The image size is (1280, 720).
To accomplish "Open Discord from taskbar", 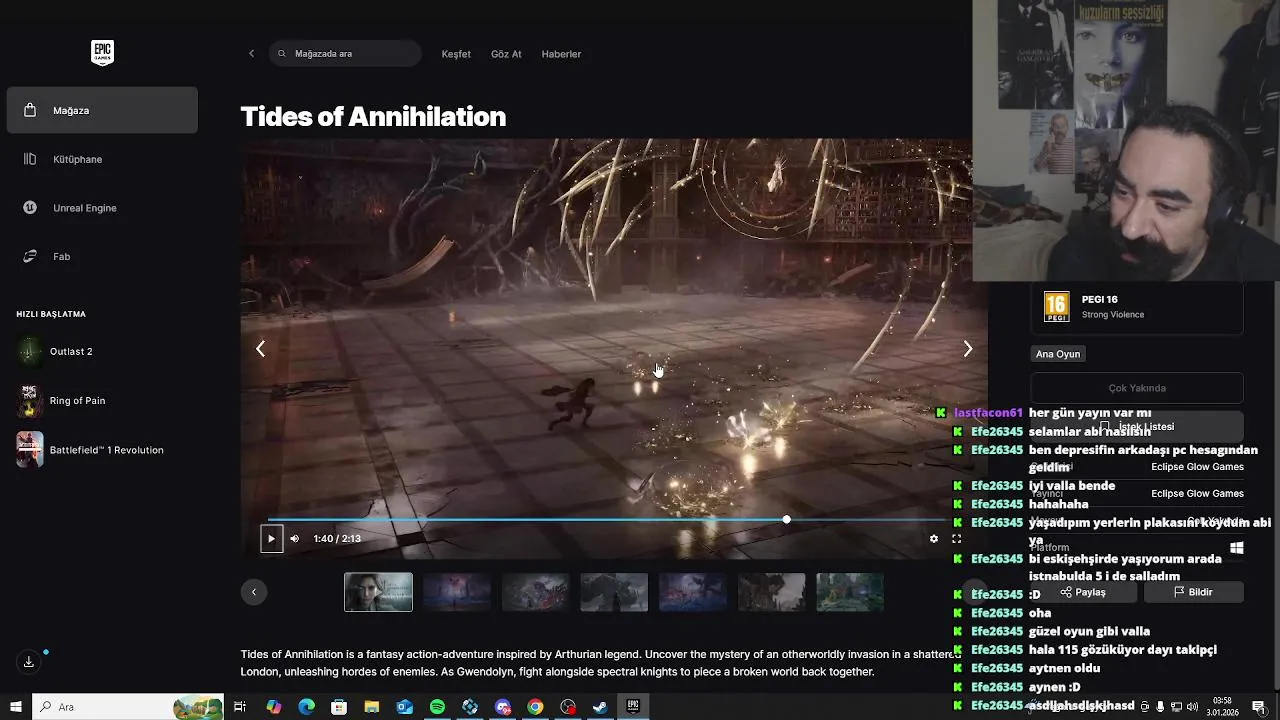I will pos(503,707).
